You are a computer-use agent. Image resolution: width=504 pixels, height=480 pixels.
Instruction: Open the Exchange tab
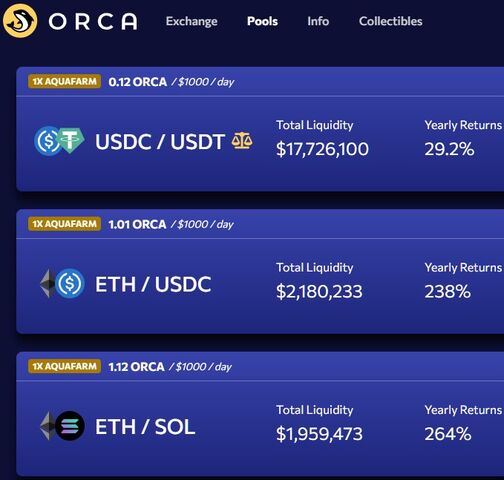pos(192,21)
